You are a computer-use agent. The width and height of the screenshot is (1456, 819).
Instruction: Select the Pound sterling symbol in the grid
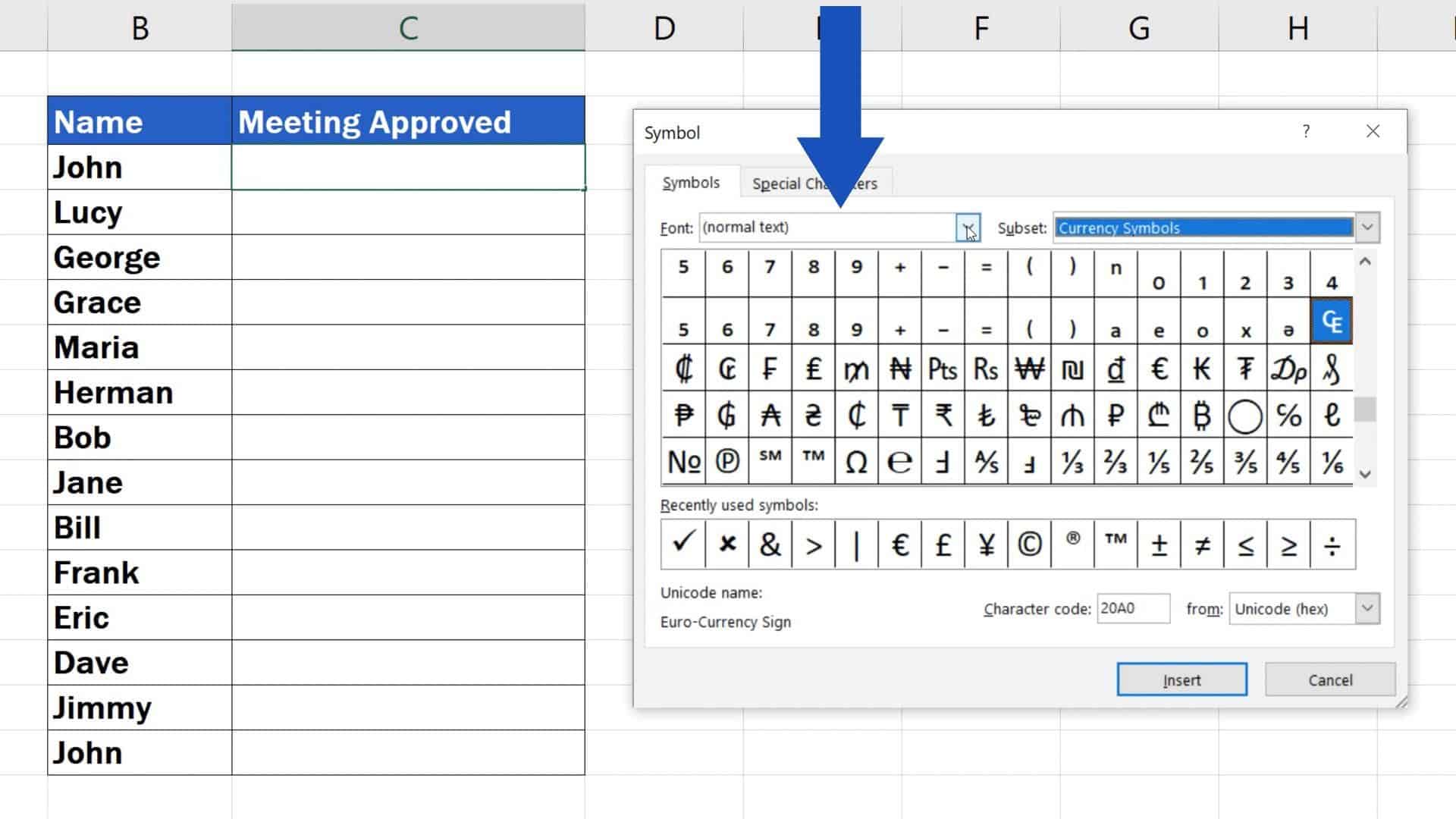click(x=813, y=369)
